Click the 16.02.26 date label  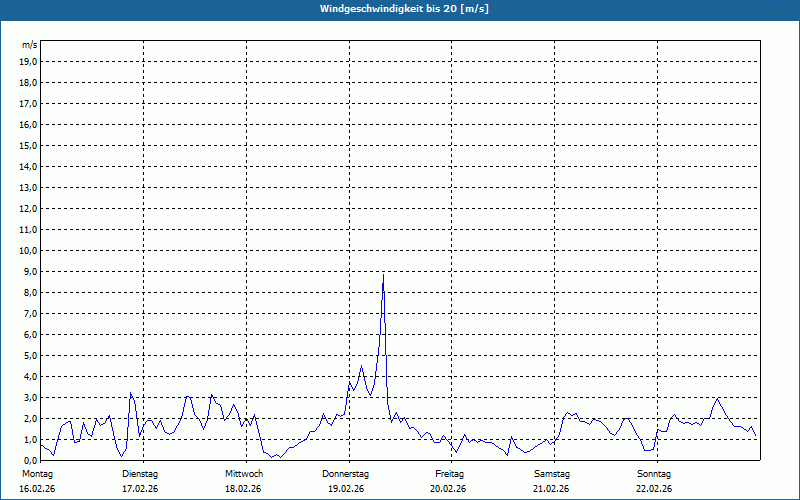click(x=37, y=488)
